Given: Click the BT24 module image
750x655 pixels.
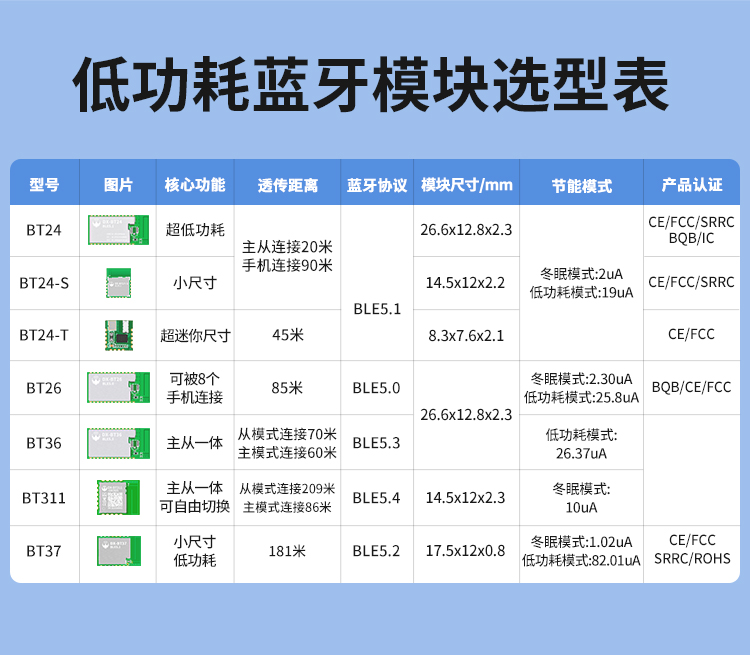Looking at the screenshot, I should click(118, 230).
